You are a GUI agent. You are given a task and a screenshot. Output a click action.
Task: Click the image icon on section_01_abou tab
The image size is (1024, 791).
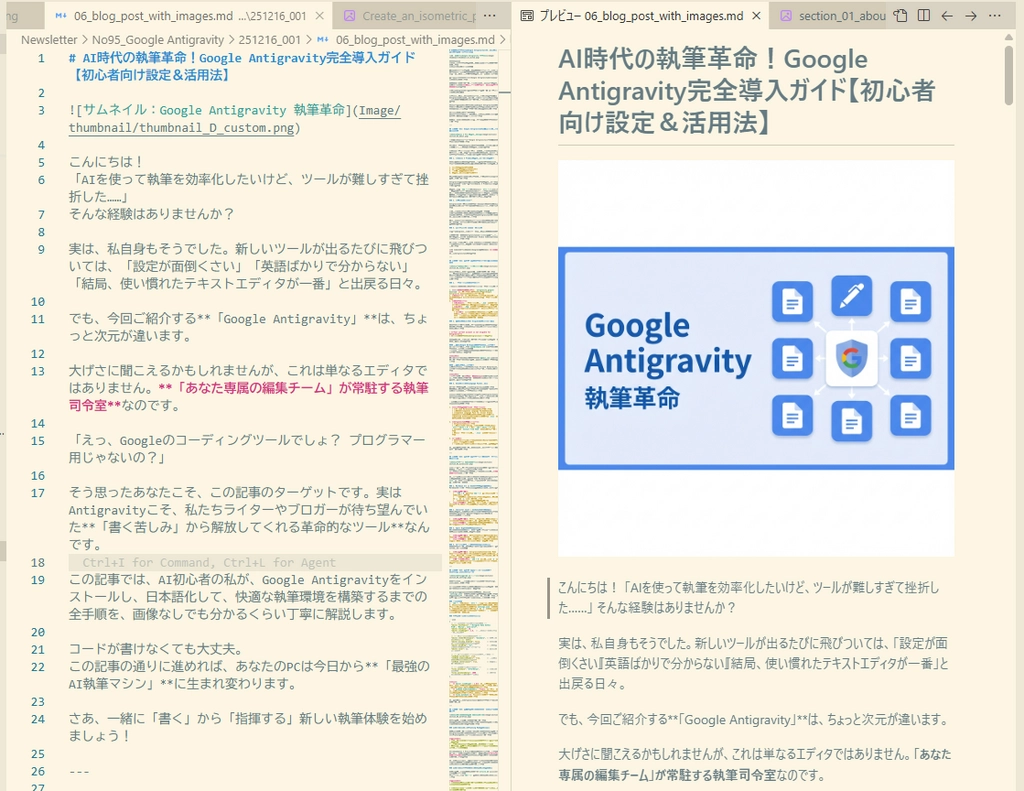click(x=786, y=16)
